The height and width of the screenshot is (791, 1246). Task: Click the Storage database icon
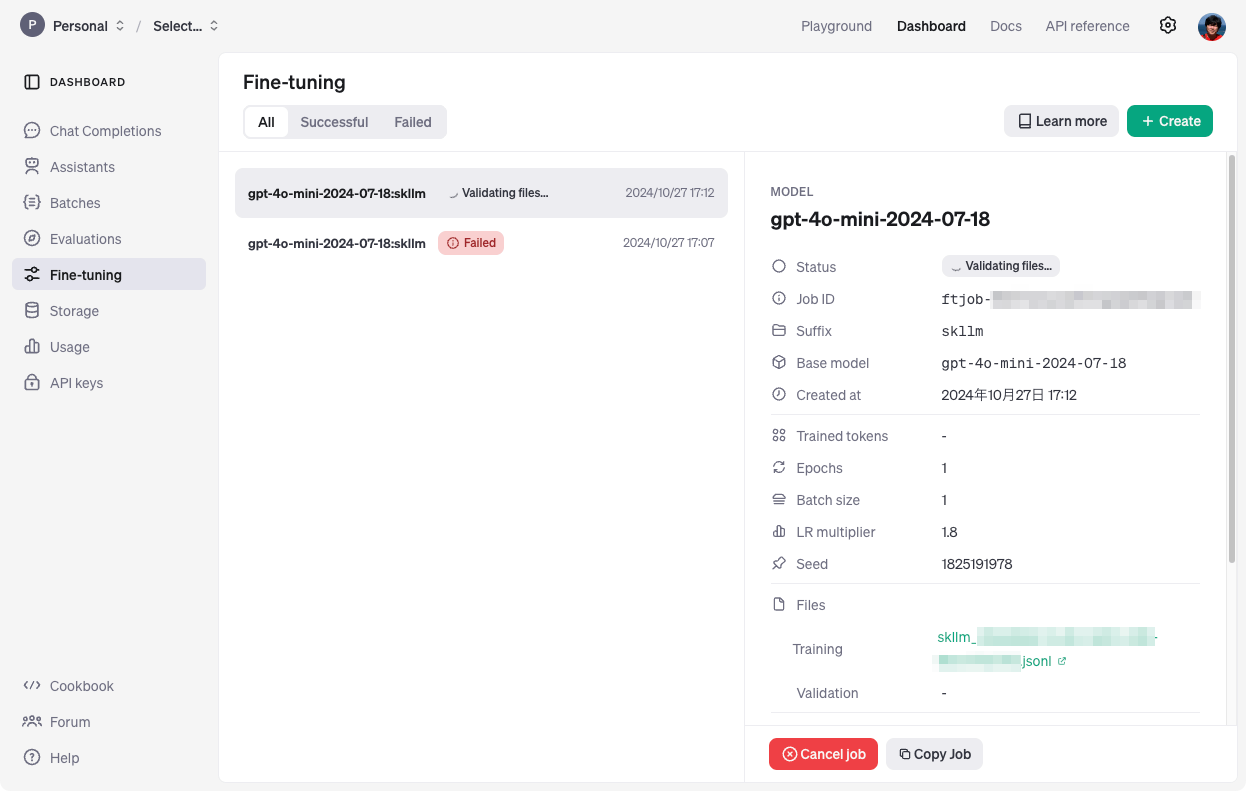32,311
